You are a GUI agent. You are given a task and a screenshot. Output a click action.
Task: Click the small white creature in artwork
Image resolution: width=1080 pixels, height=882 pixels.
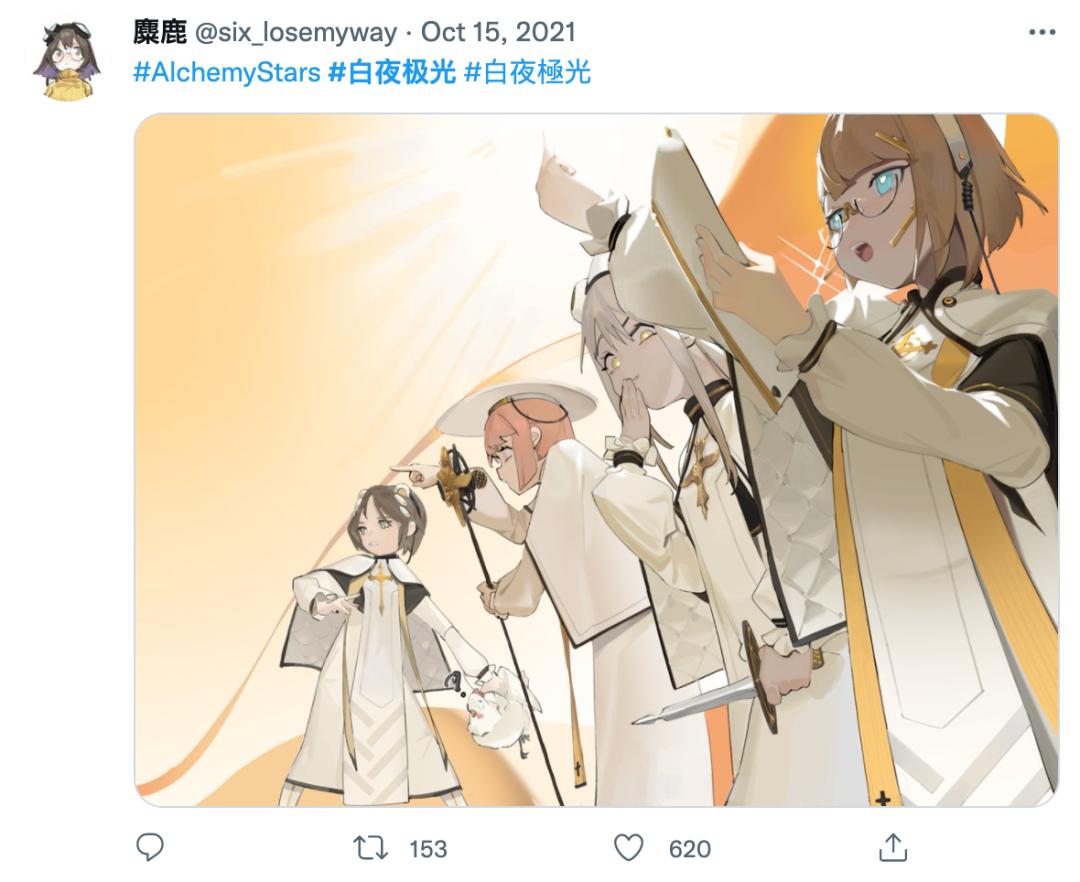click(x=499, y=709)
